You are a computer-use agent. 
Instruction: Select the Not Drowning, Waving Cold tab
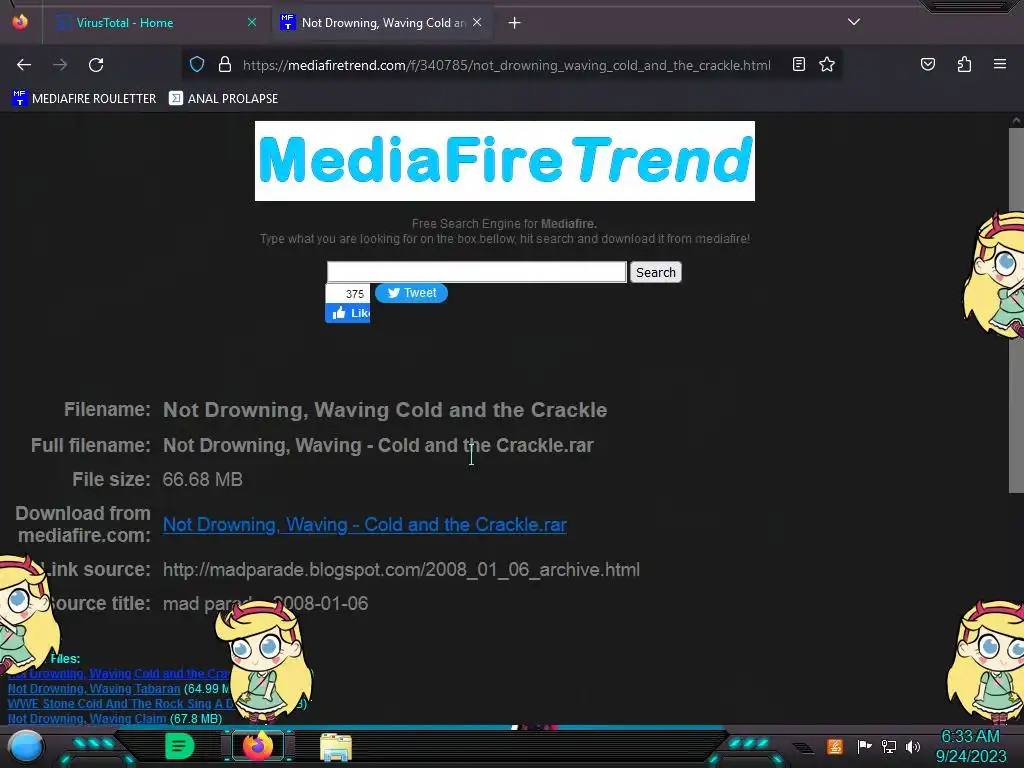coord(383,23)
